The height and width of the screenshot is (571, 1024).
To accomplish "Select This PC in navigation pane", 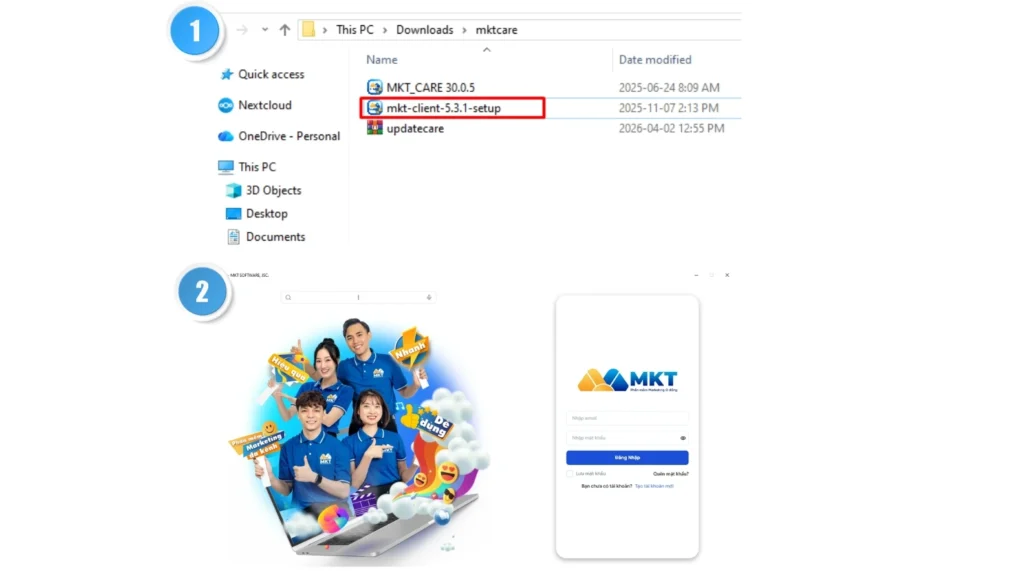I will click(x=257, y=167).
